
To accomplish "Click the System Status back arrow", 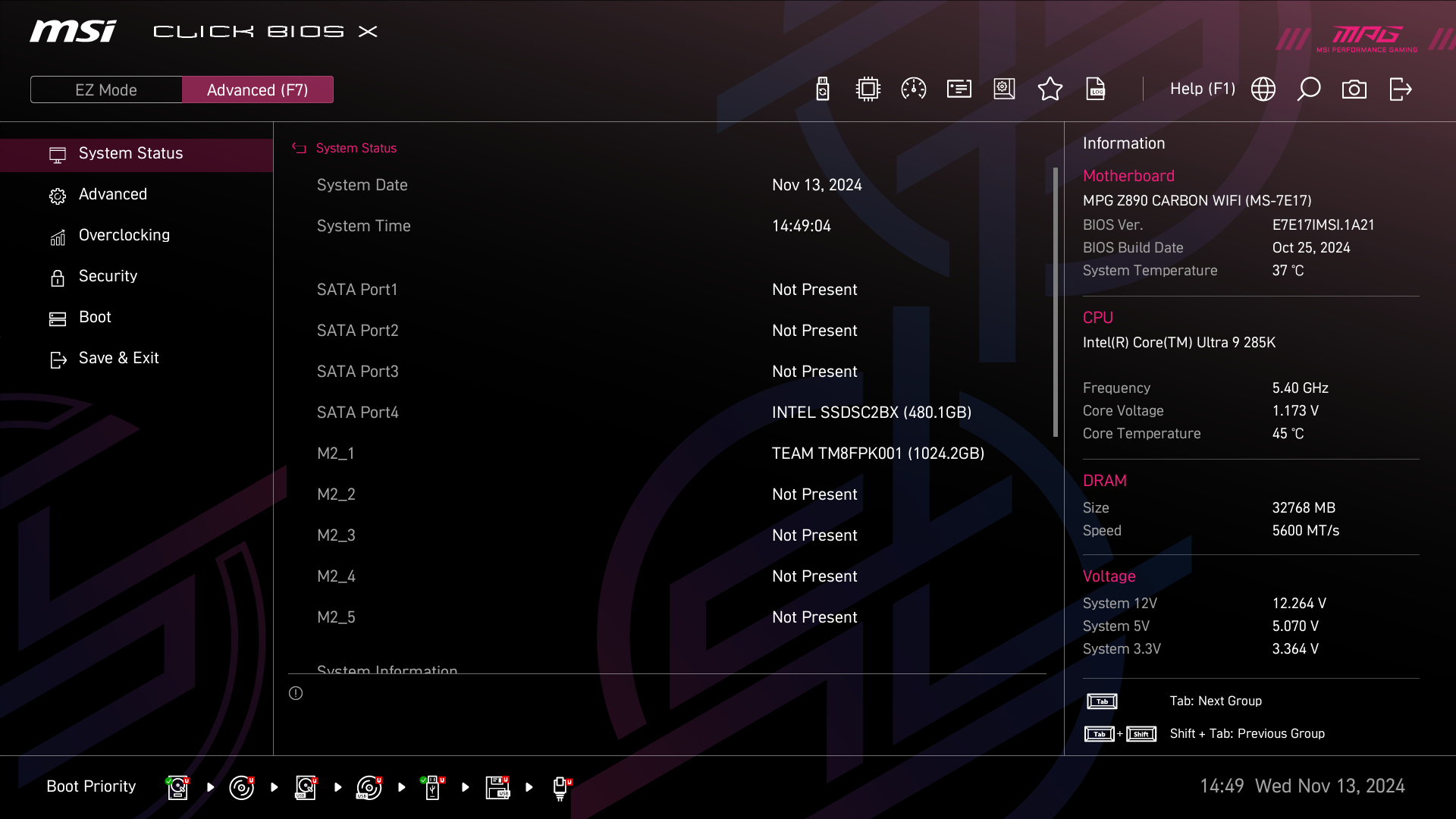I will pos(299,149).
